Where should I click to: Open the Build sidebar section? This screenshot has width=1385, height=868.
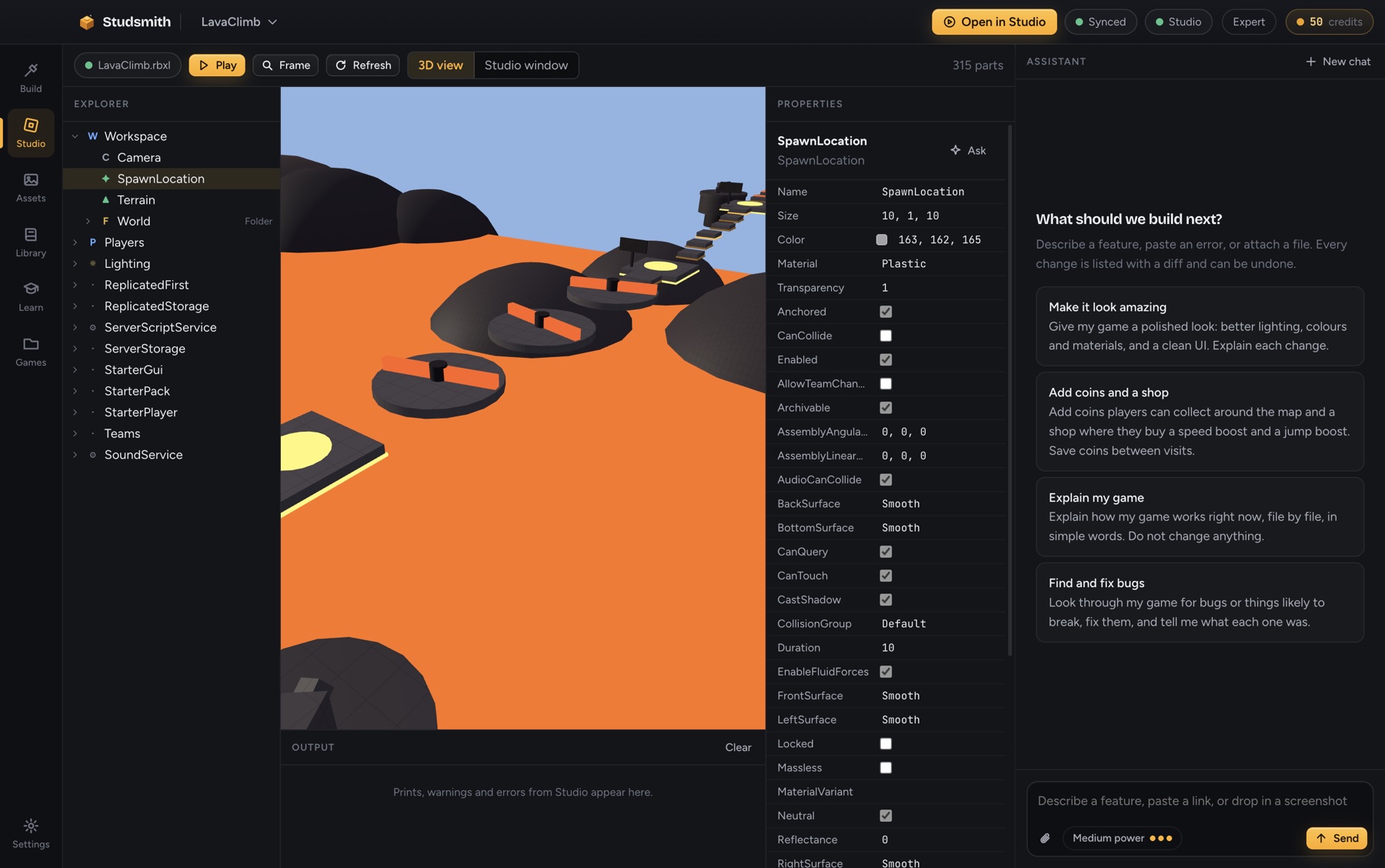pos(31,78)
